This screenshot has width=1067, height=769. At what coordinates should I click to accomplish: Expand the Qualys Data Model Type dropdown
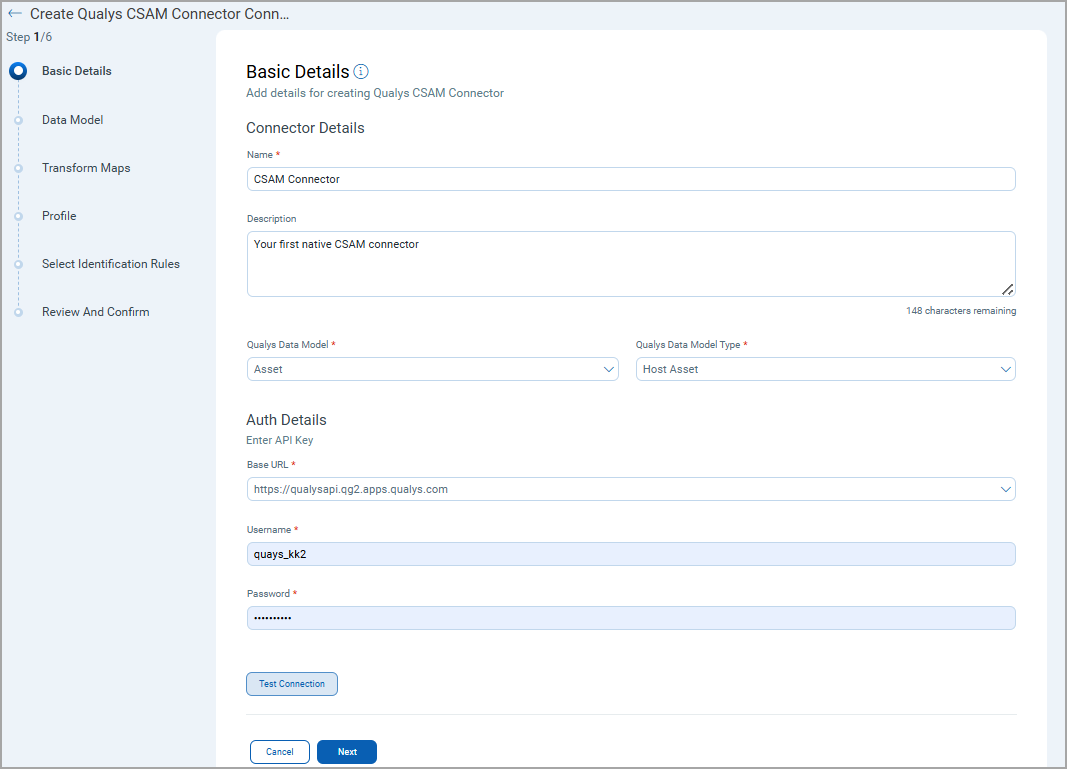pyautogui.click(x=825, y=369)
